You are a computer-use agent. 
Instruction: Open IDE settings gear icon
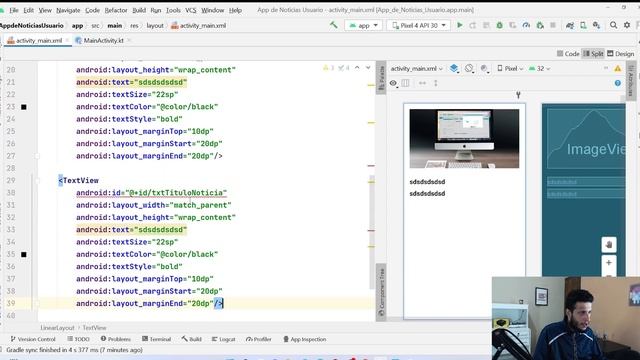coord(627,25)
